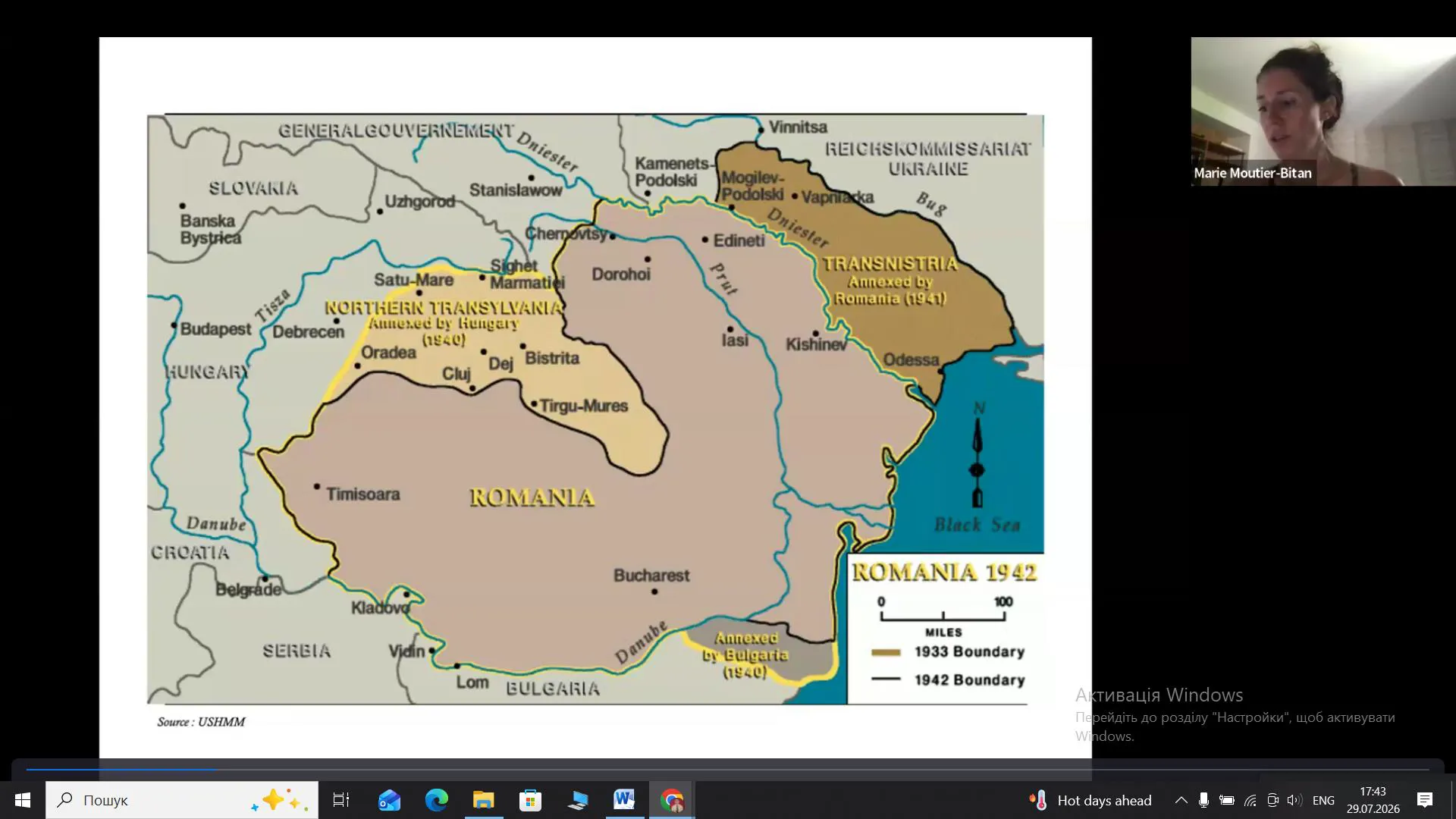Launch Outlook from the taskbar
Viewport: 1456px width, 819px height.
click(x=389, y=800)
